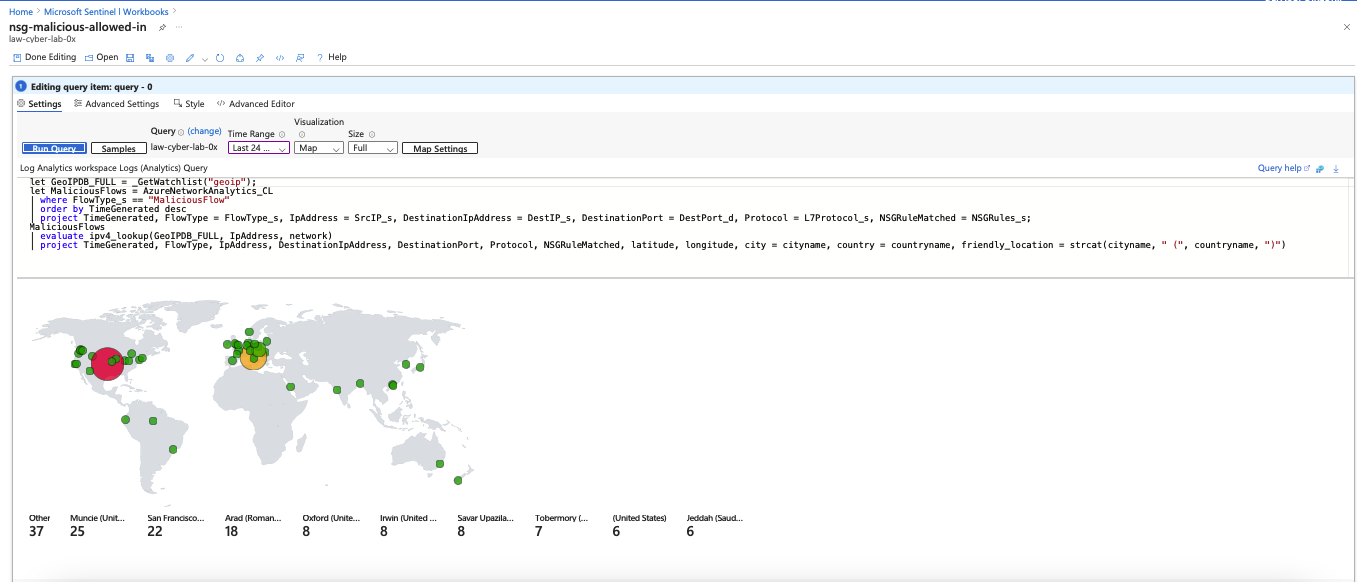This screenshot has height=582, width=1357.
Task: Select the Tobermory 7 map metric
Action: (x=562, y=525)
